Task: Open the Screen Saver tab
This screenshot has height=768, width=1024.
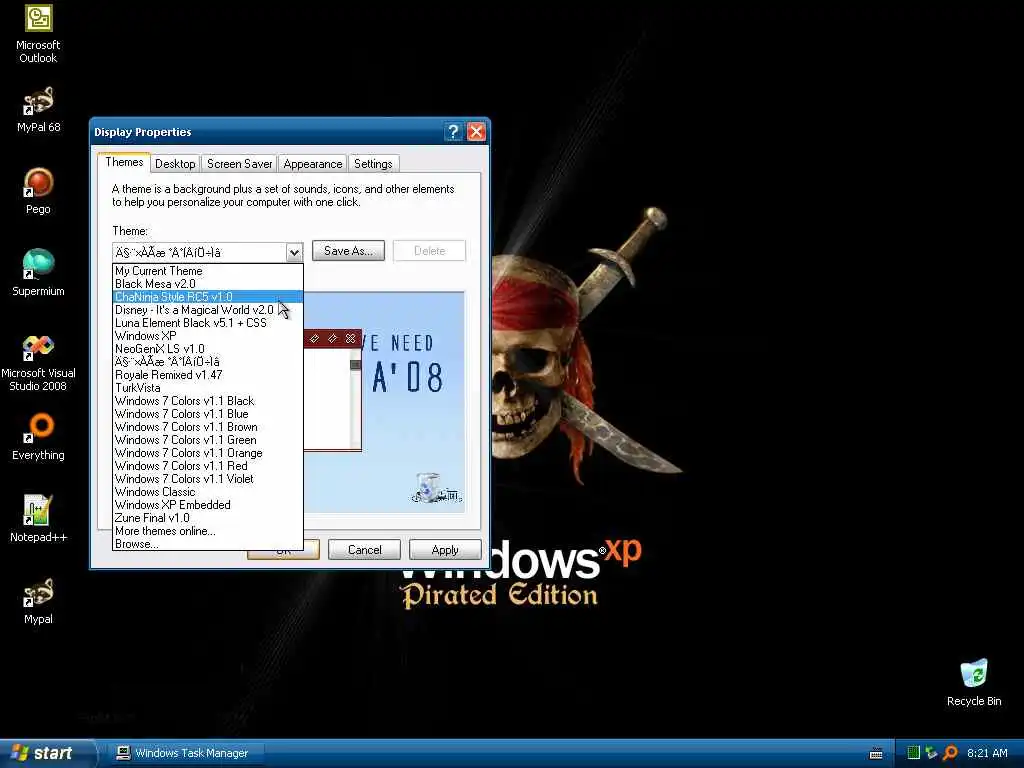Action: [239, 164]
